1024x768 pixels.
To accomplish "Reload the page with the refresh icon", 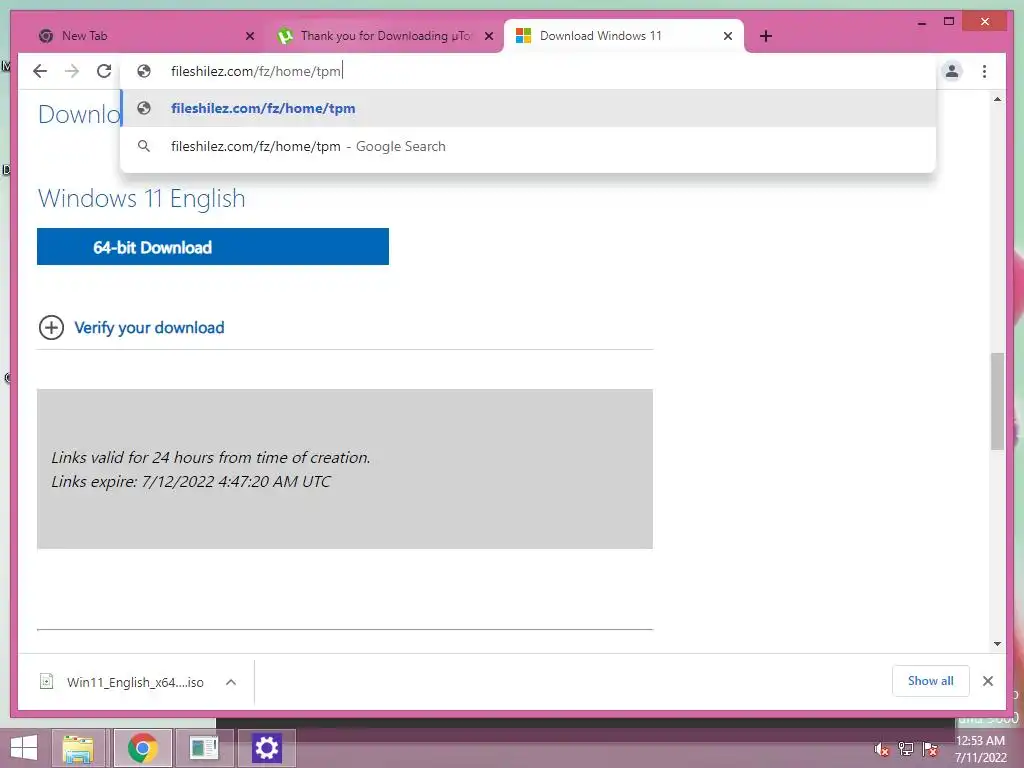I will pos(104,71).
